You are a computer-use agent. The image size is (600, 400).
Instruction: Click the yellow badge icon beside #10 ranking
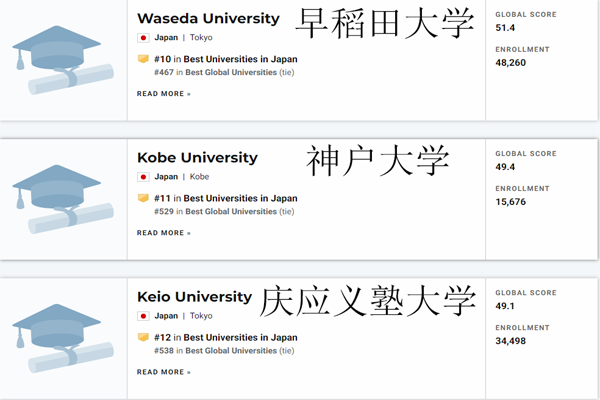[143, 59]
